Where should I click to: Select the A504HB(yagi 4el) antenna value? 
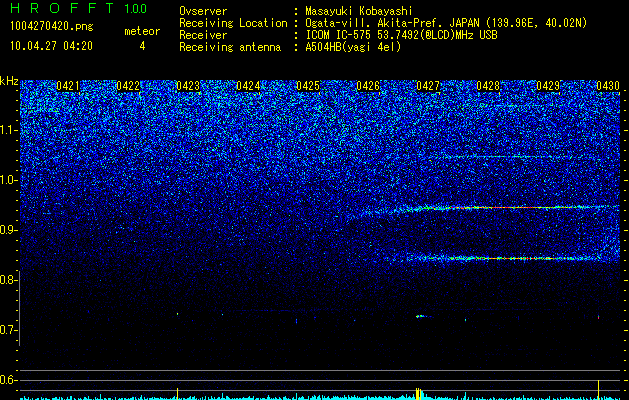click(353, 47)
